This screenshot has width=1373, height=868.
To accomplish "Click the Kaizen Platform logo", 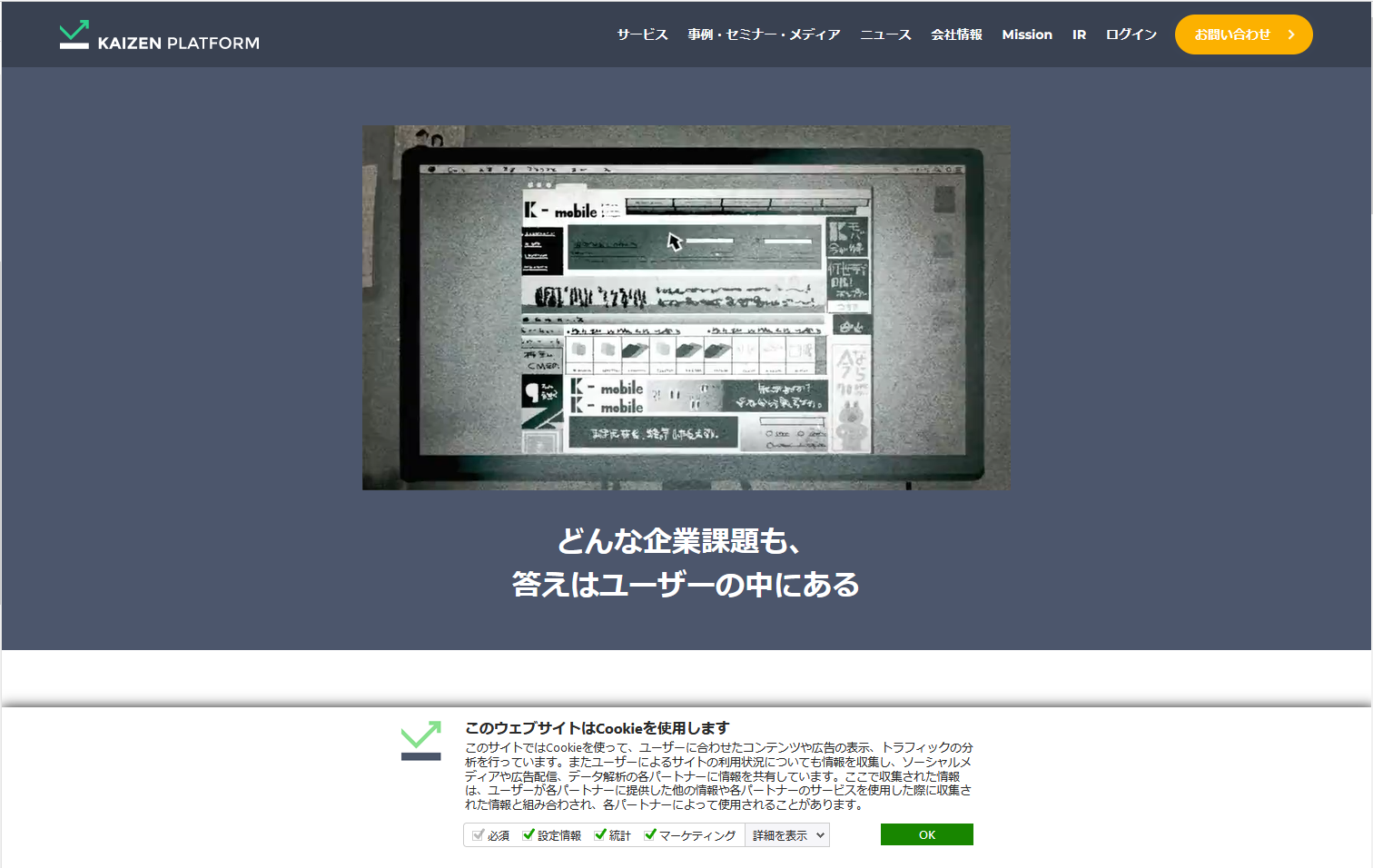I will 159,35.
